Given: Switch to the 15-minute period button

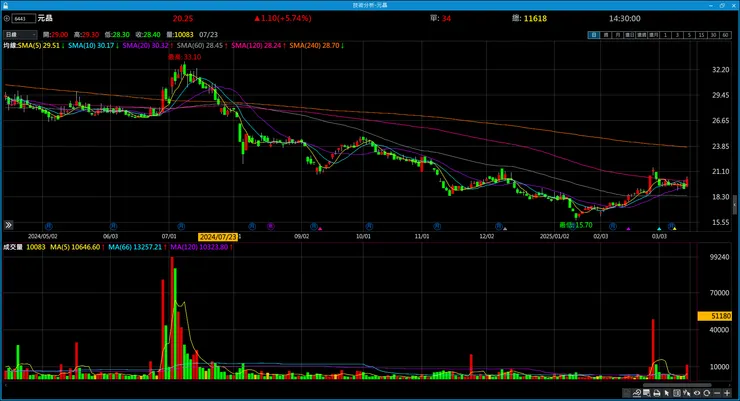Looking at the screenshot, I should point(701,35).
